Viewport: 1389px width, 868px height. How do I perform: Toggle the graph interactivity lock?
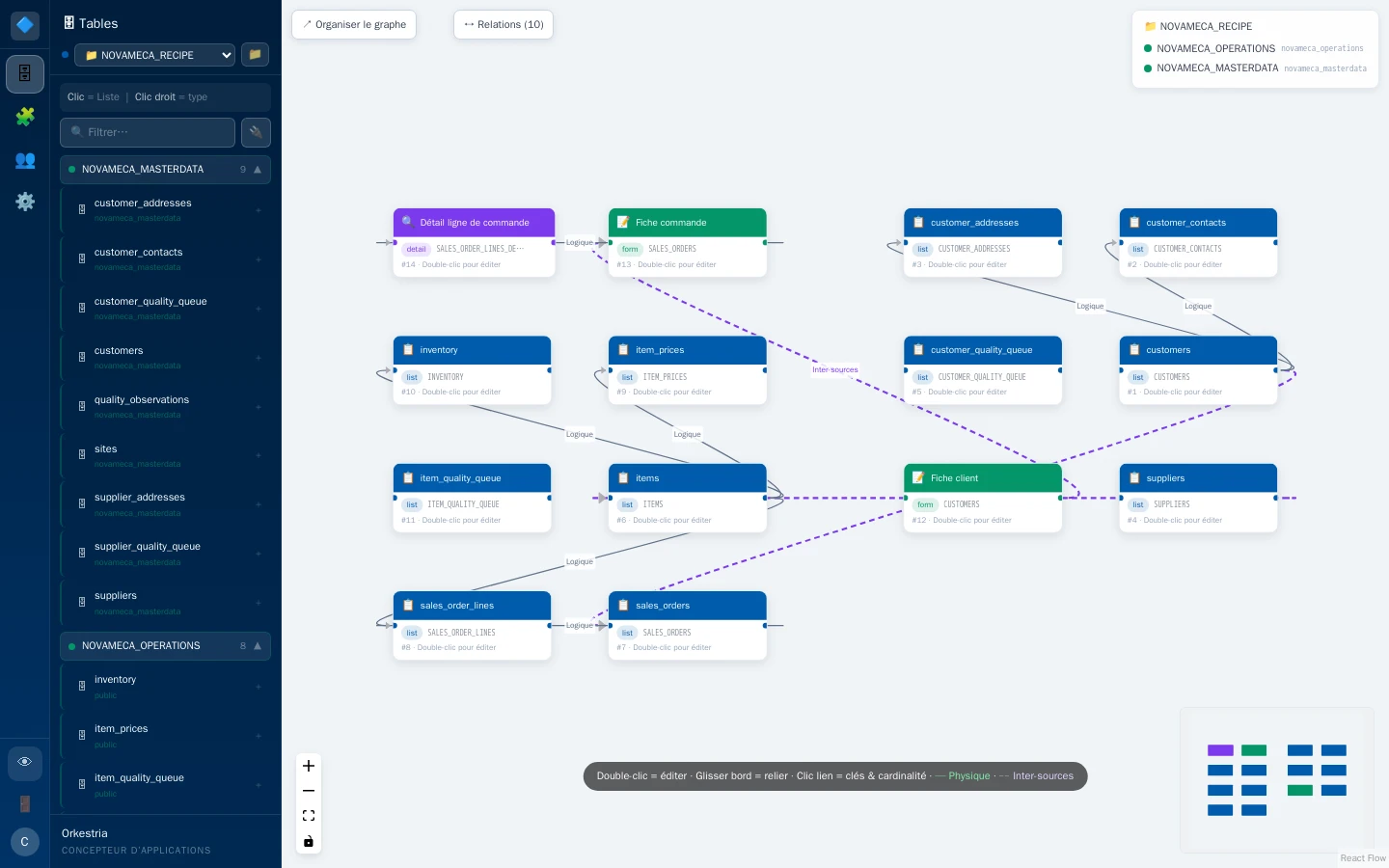pyautogui.click(x=309, y=841)
